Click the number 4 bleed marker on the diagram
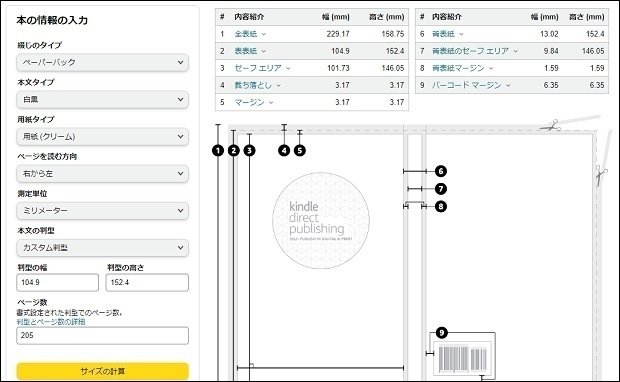 click(x=284, y=150)
